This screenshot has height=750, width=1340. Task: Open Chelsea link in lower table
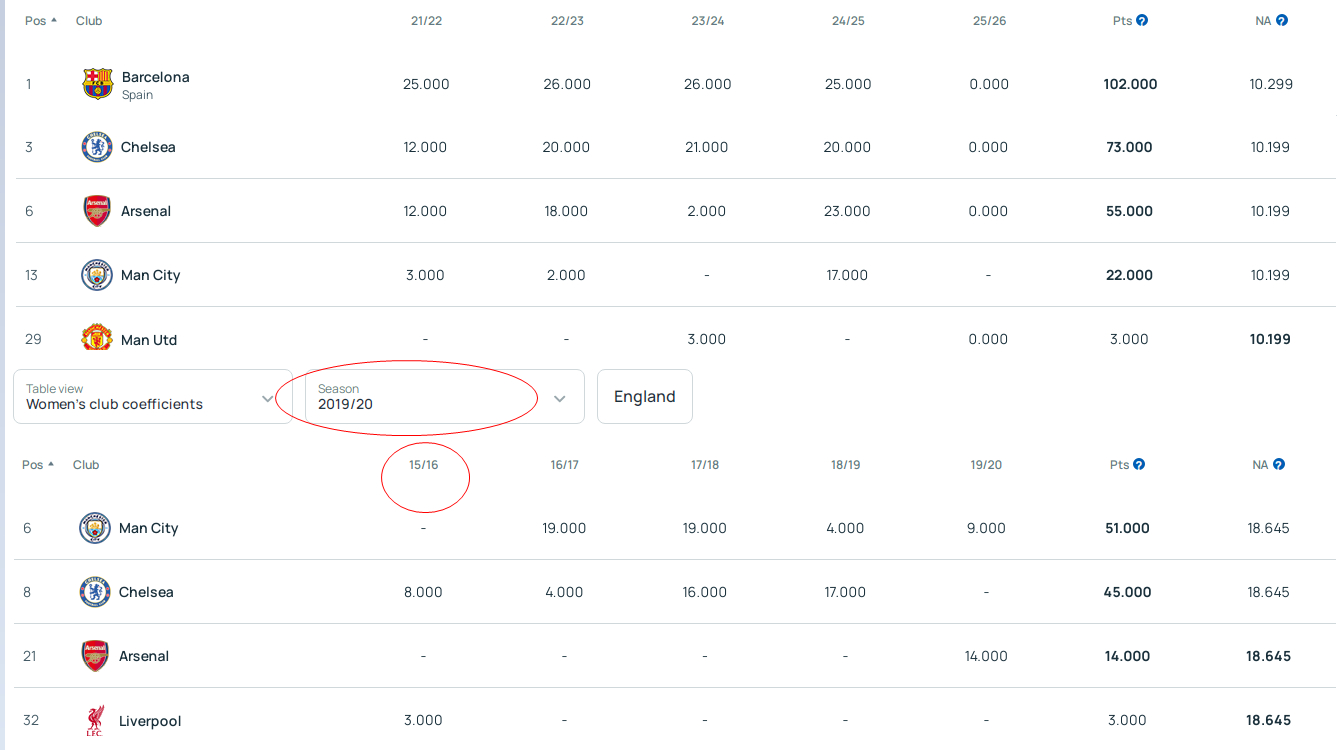click(x=146, y=592)
